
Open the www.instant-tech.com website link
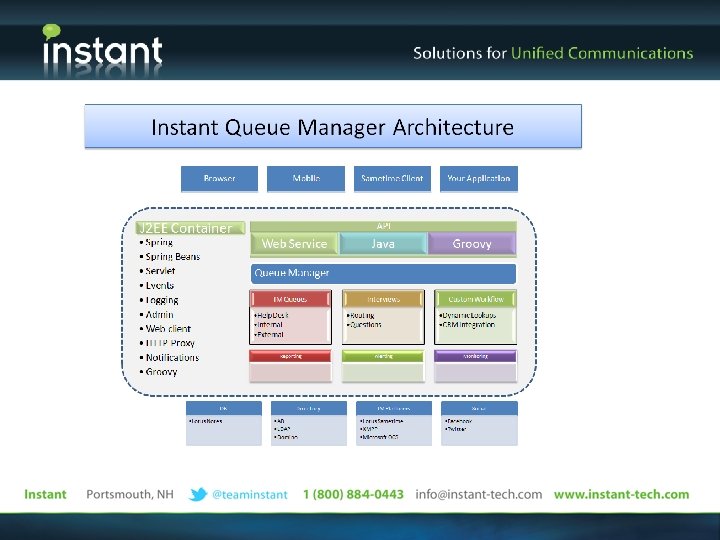(x=621, y=495)
